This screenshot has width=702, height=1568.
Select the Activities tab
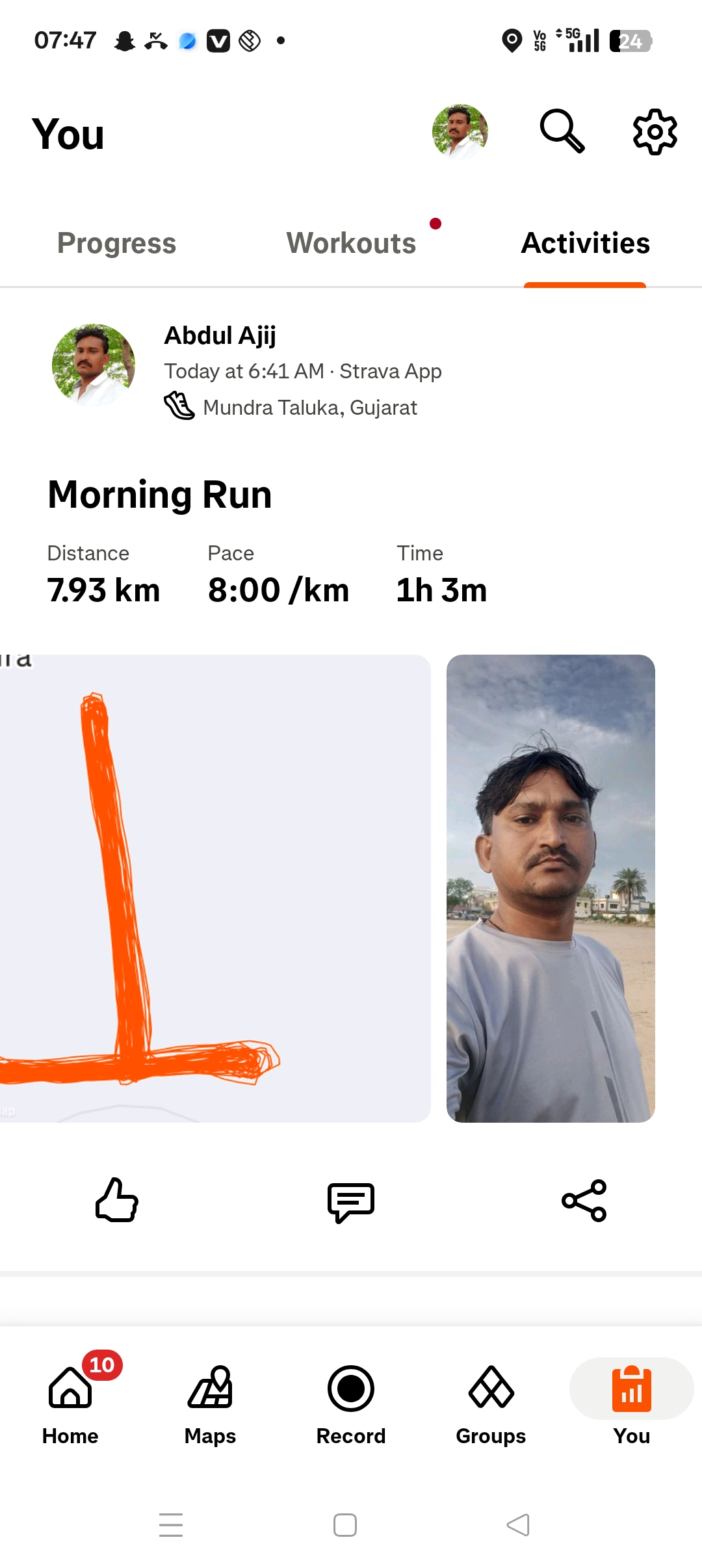click(586, 243)
